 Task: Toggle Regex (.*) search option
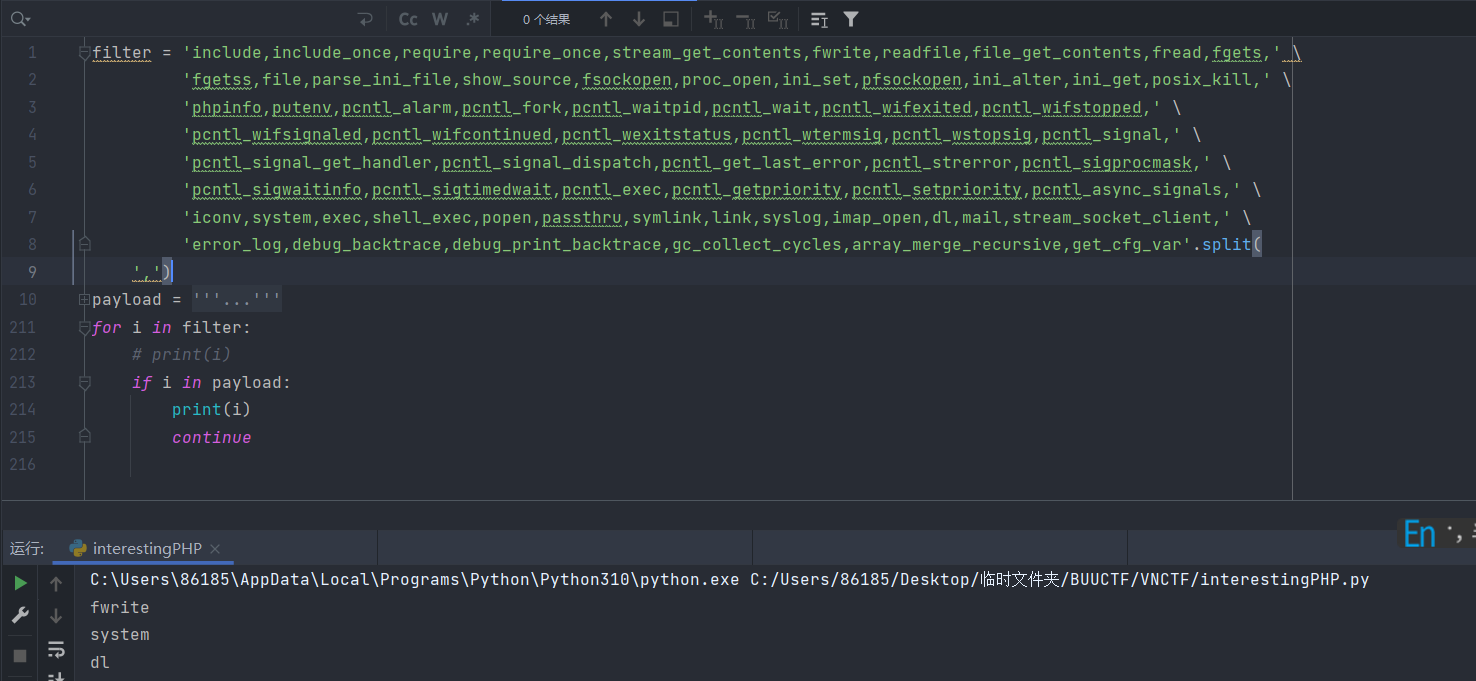pos(473,19)
